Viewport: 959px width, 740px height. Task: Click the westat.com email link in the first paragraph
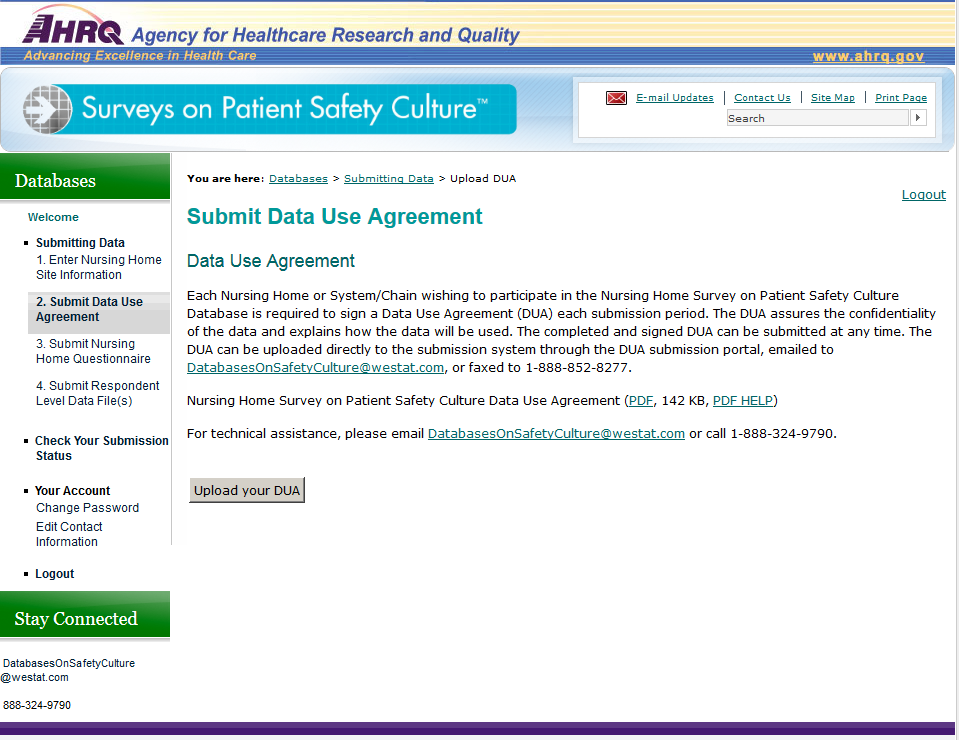tap(316, 368)
